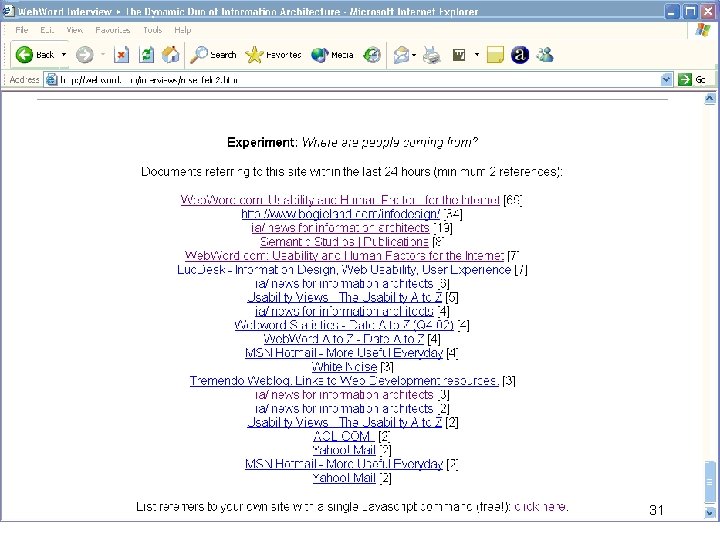Click the IE icon in title bar
The width and height of the screenshot is (720, 540).
pos(8,11)
